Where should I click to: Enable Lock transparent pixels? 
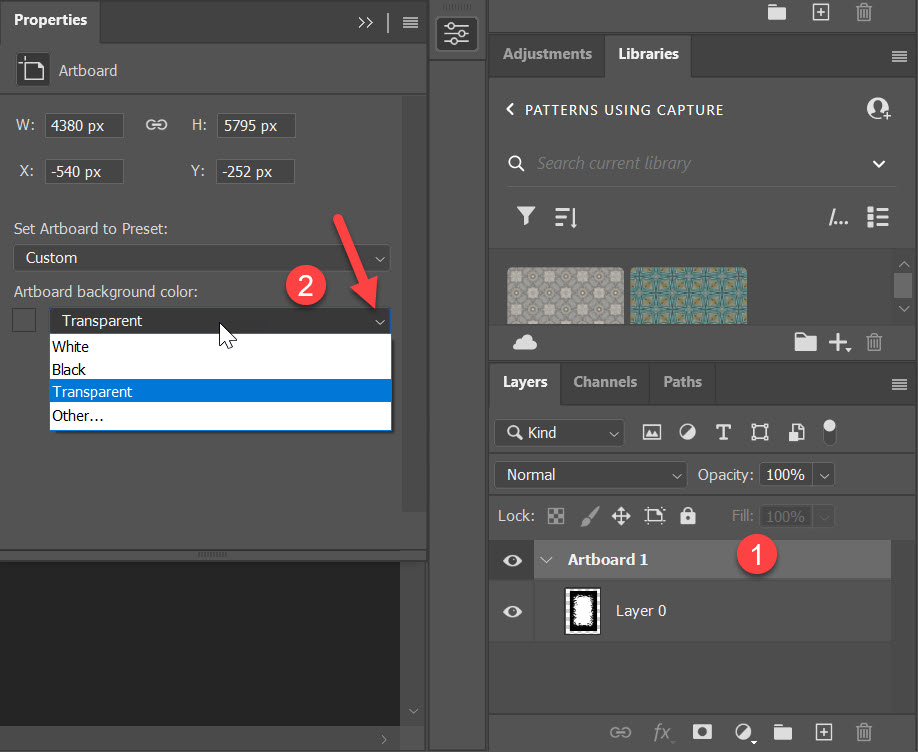coord(555,515)
